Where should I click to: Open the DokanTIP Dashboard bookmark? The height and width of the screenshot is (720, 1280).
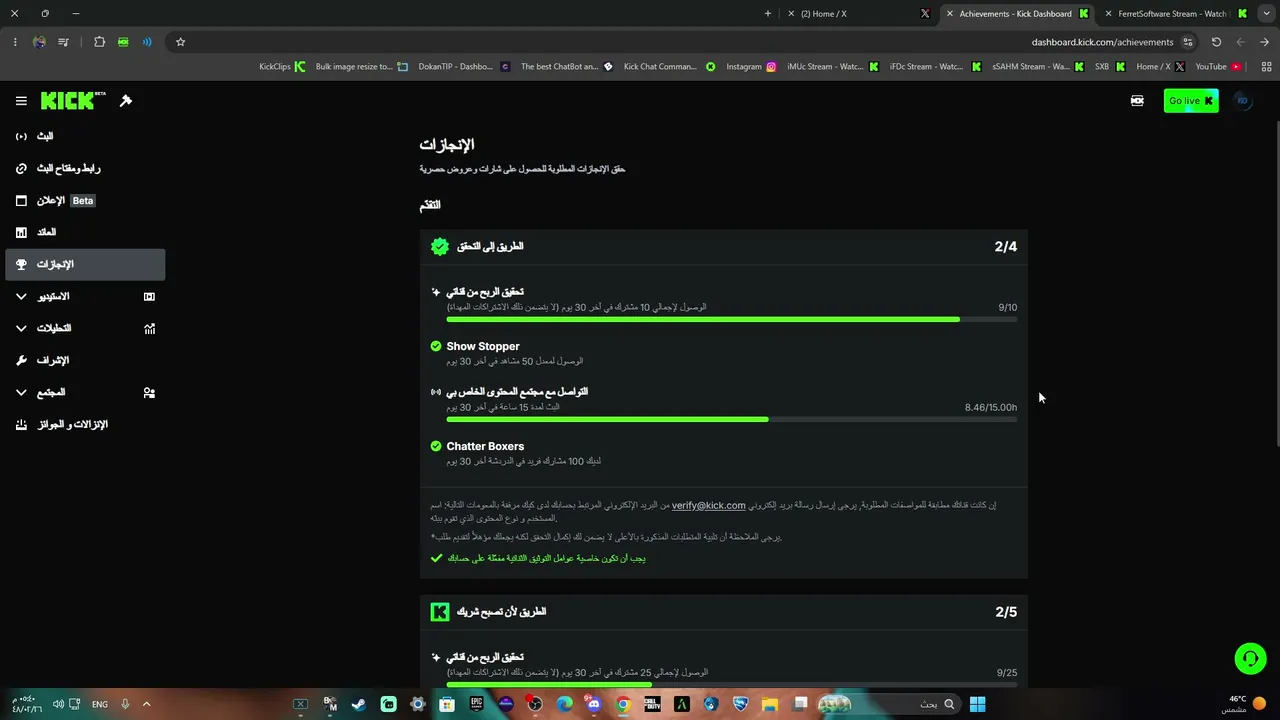click(464, 67)
